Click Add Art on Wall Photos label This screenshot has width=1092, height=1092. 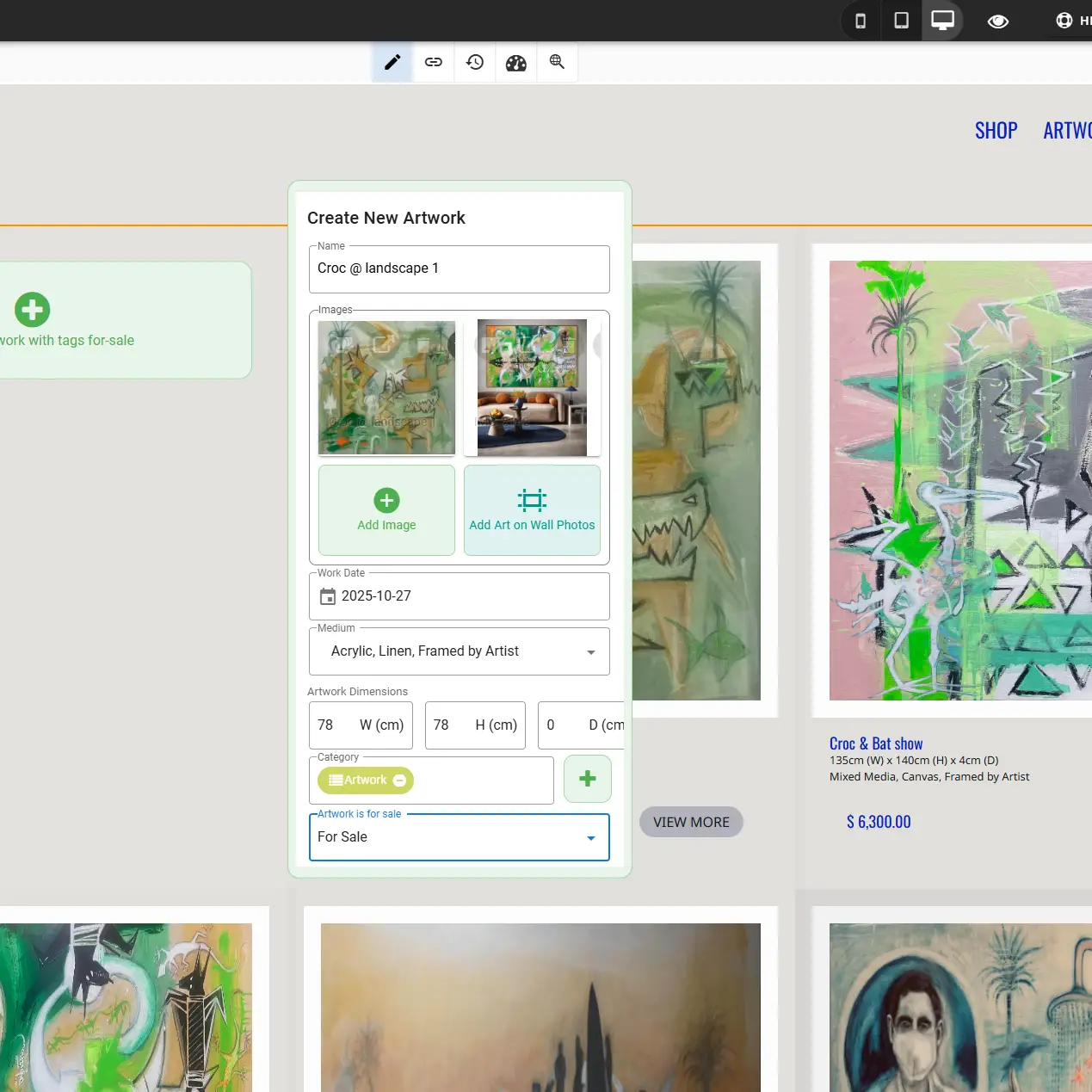click(532, 525)
